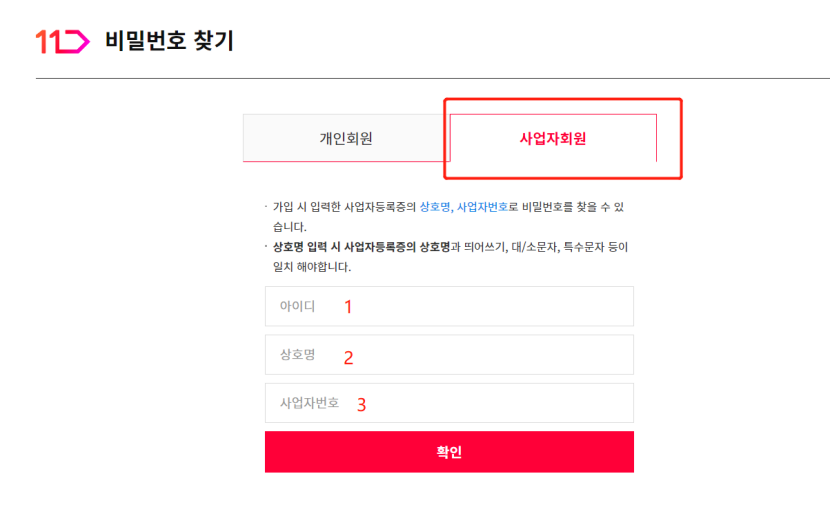Screen dimensions: 831x526
Task: Click the blue 상호명 text in the notice
Action: [x=434, y=207]
